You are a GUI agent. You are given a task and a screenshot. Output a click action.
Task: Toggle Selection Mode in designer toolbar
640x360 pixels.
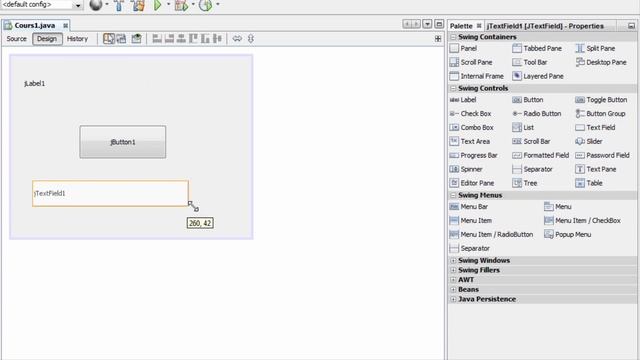pos(109,39)
